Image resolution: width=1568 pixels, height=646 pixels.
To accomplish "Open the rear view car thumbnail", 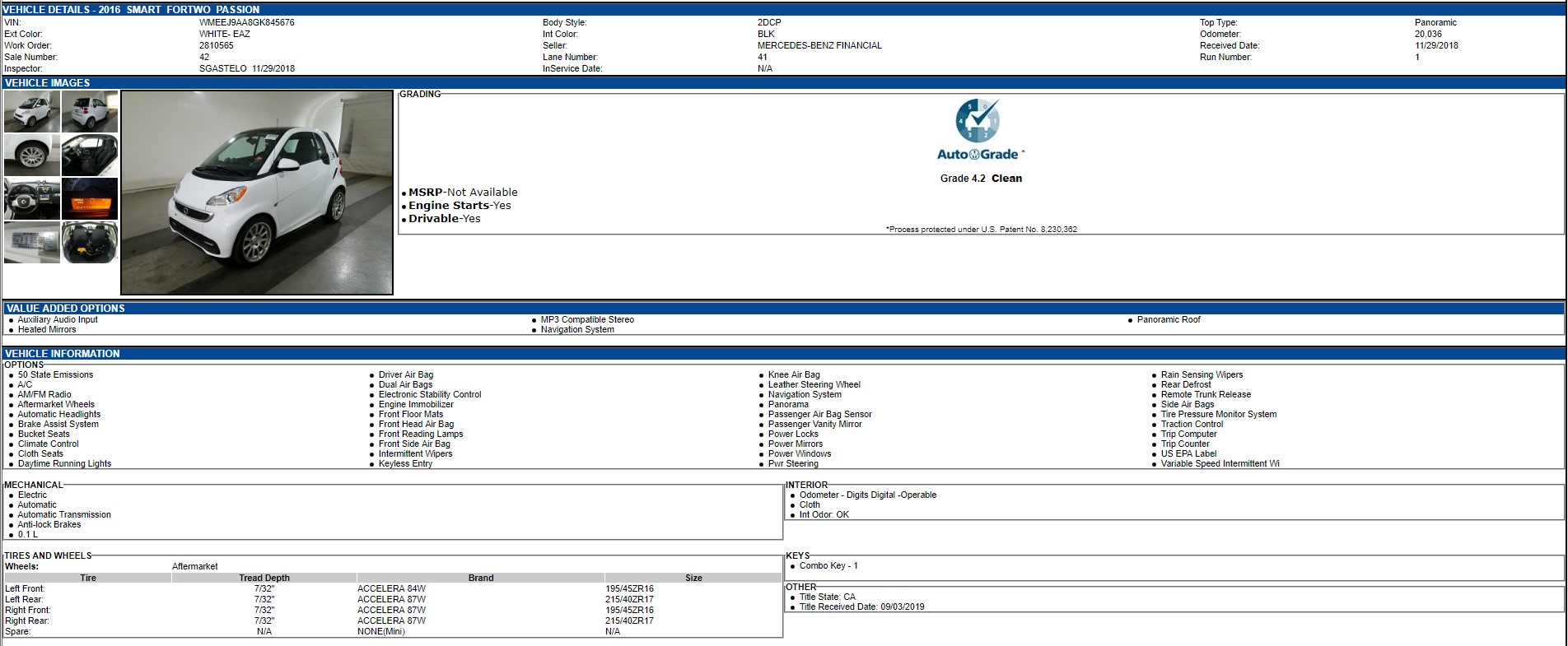I will pyautogui.click(x=90, y=111).
